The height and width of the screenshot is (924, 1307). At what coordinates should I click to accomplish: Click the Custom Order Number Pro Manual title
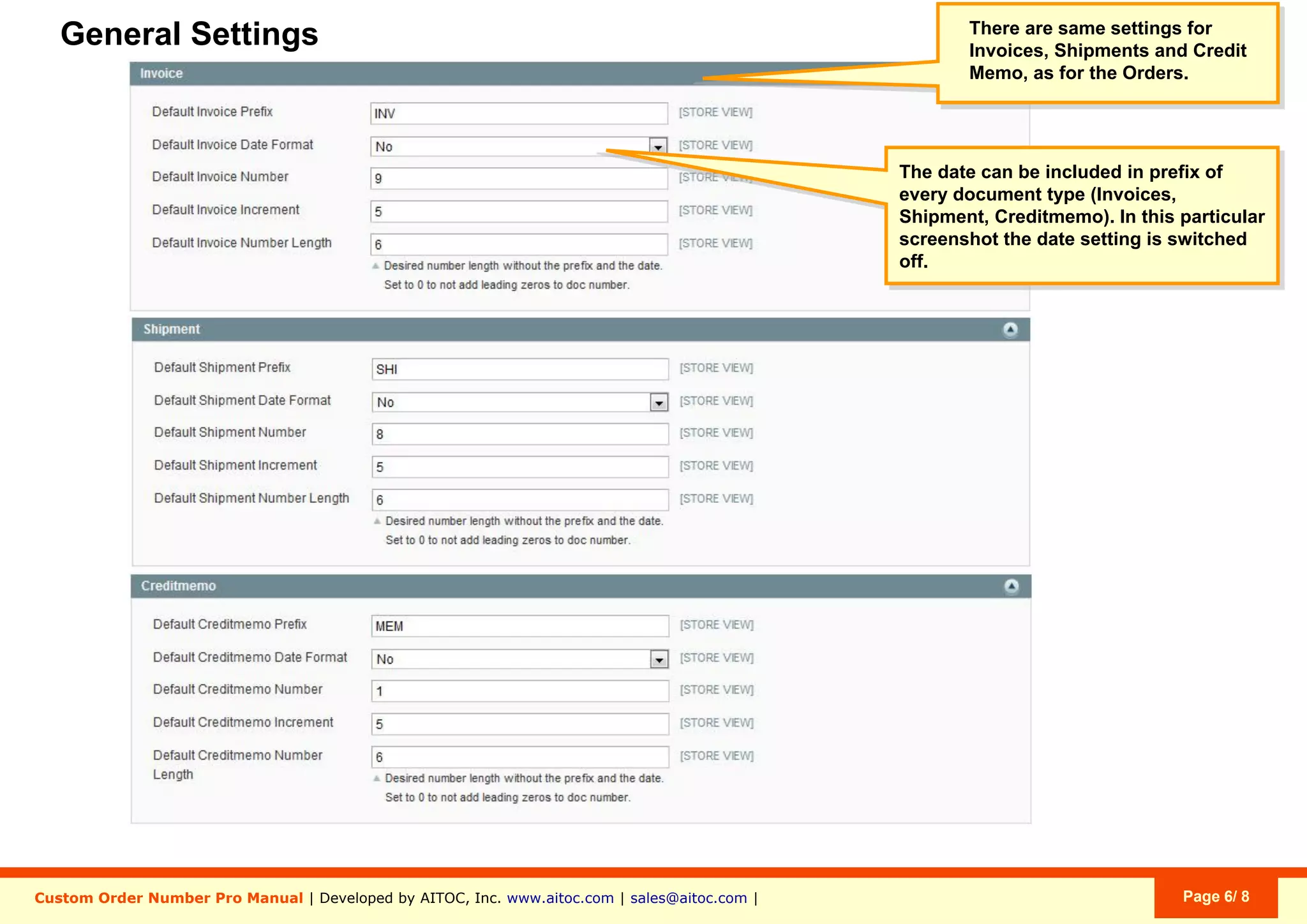click(168, 898)
